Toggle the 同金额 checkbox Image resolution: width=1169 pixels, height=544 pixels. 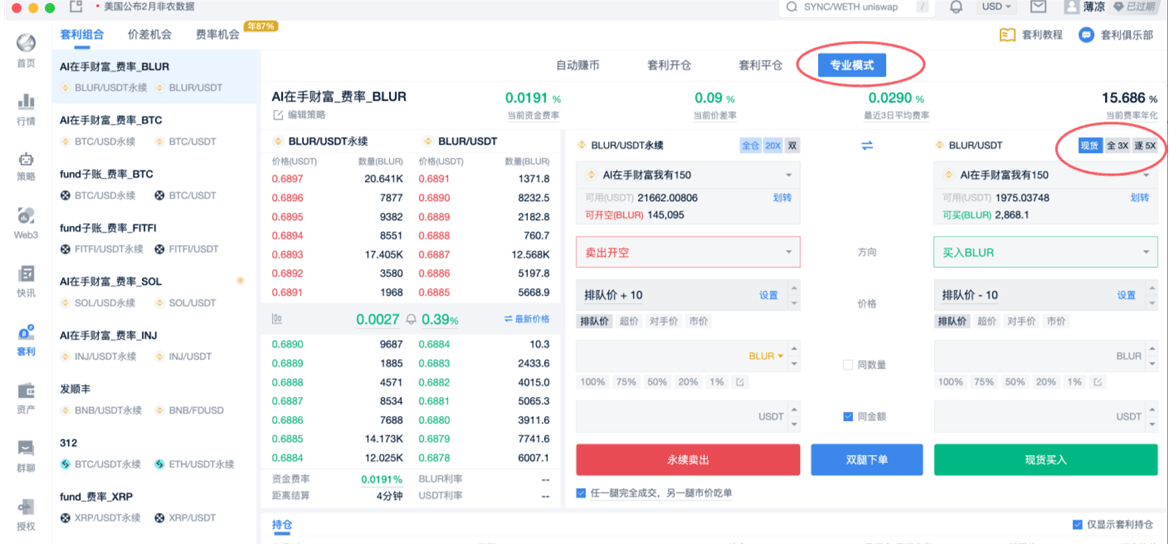point(848,417)
